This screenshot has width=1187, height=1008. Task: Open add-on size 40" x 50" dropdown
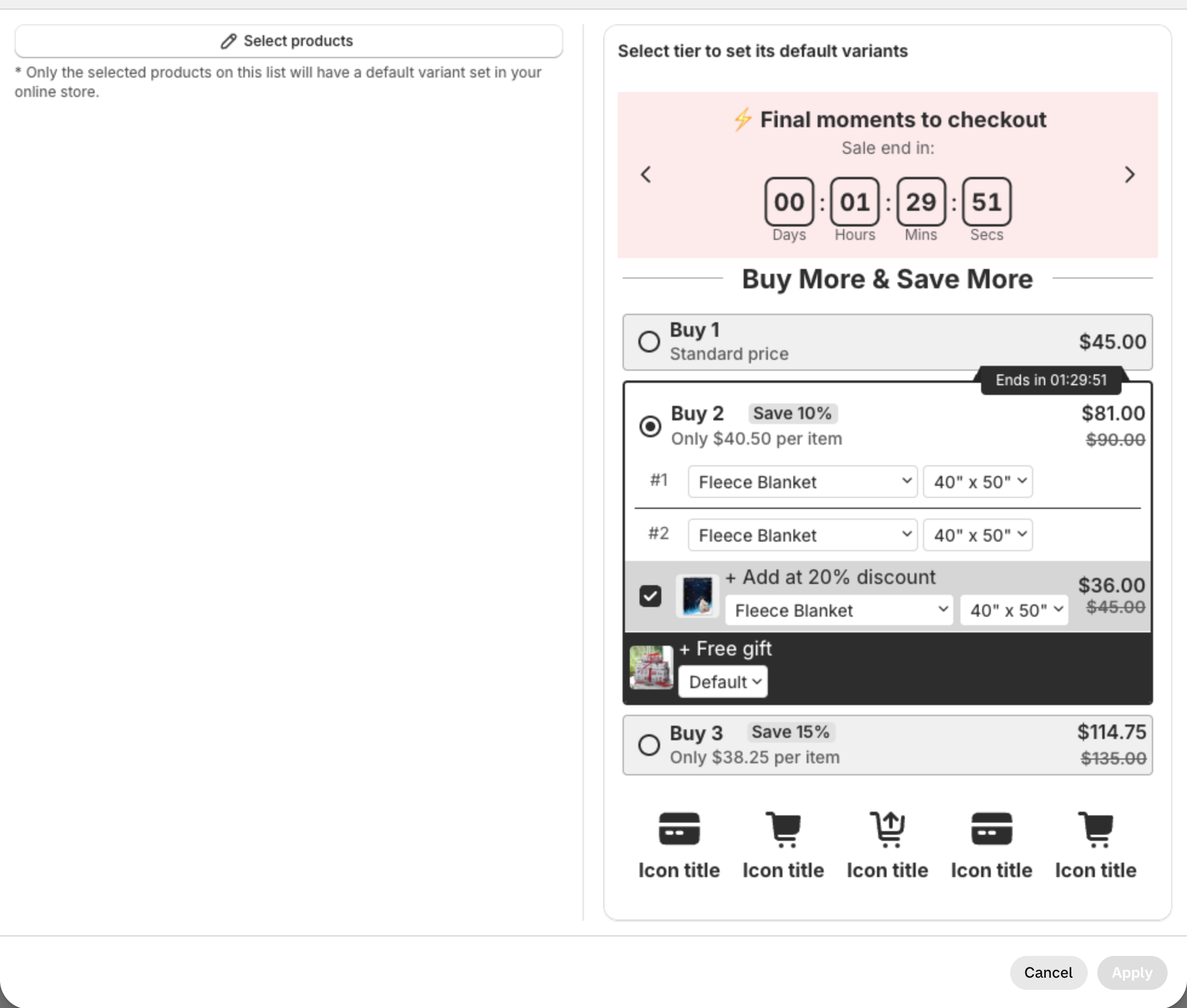1014,610
